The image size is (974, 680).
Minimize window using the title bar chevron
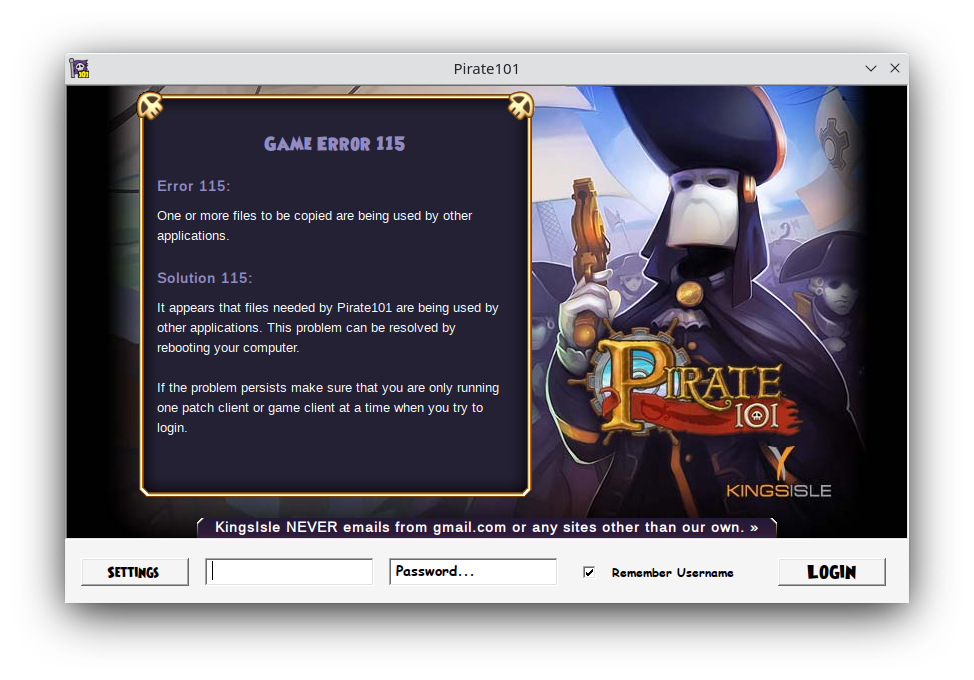click(871, 69)
